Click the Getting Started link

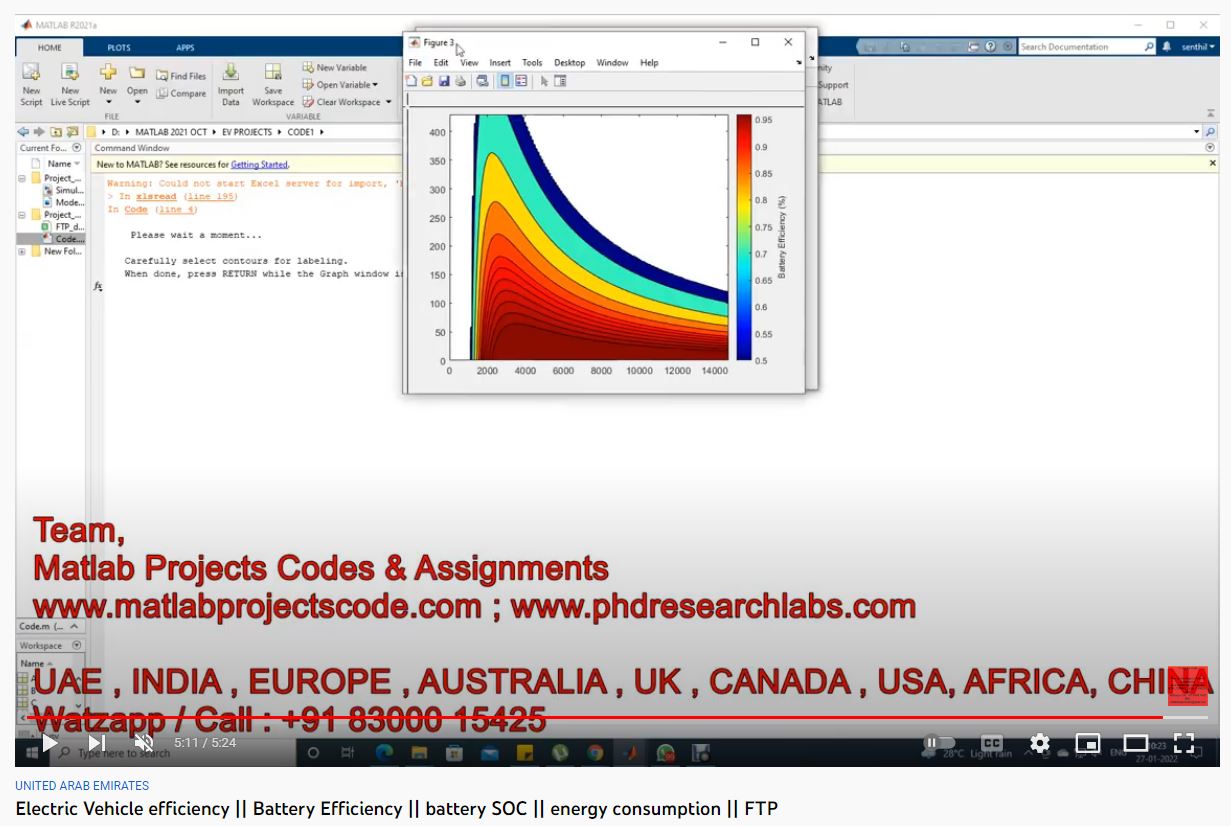pos(259,164)
